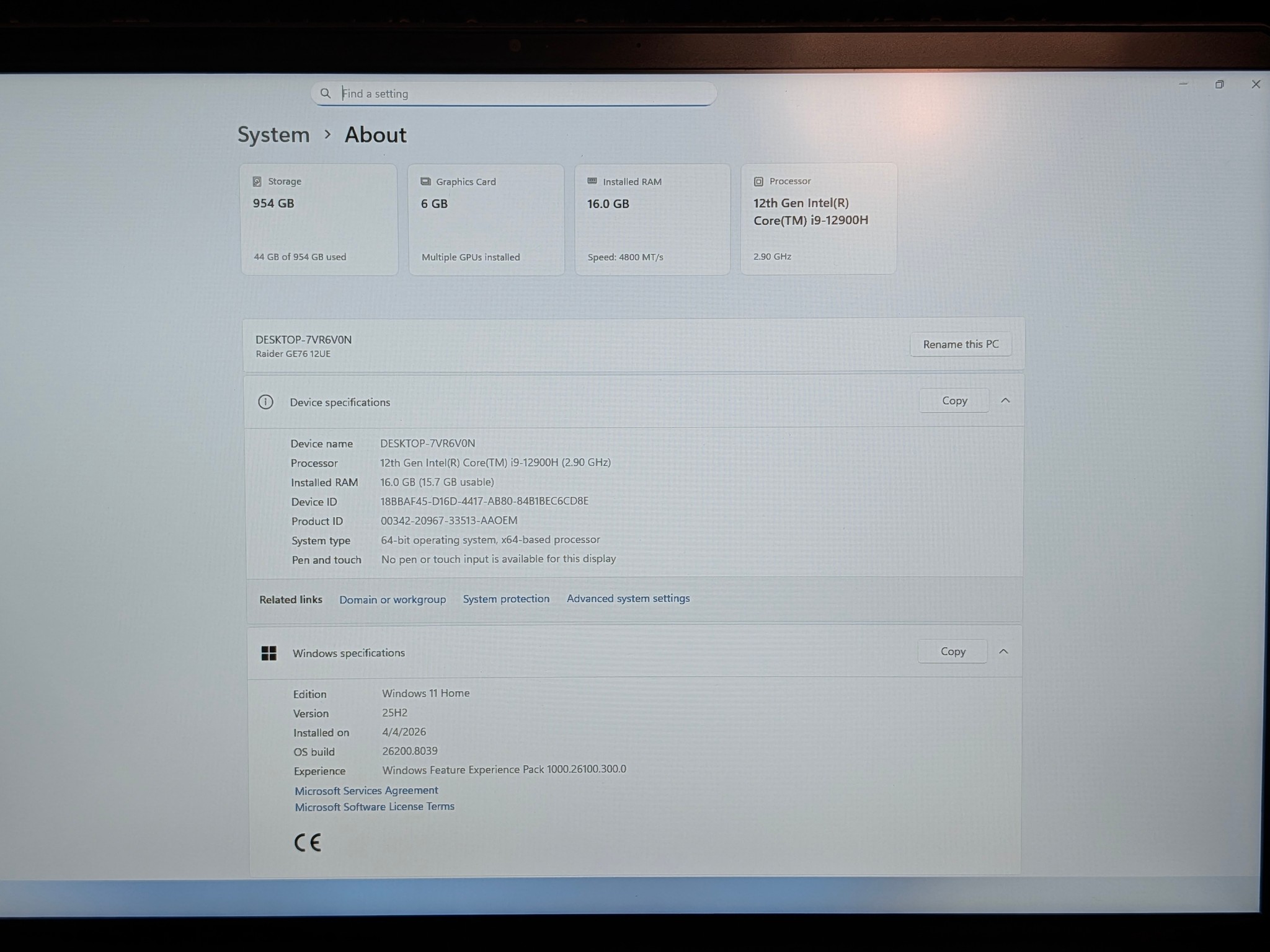Screen dimensions: 1270x952
Task: Restore down the Settings window
Action: 1219,84
